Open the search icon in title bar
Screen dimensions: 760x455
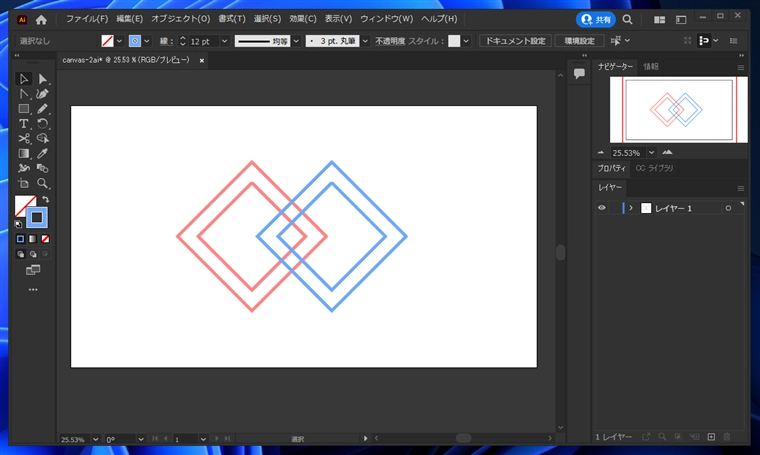tap(627, 19)
